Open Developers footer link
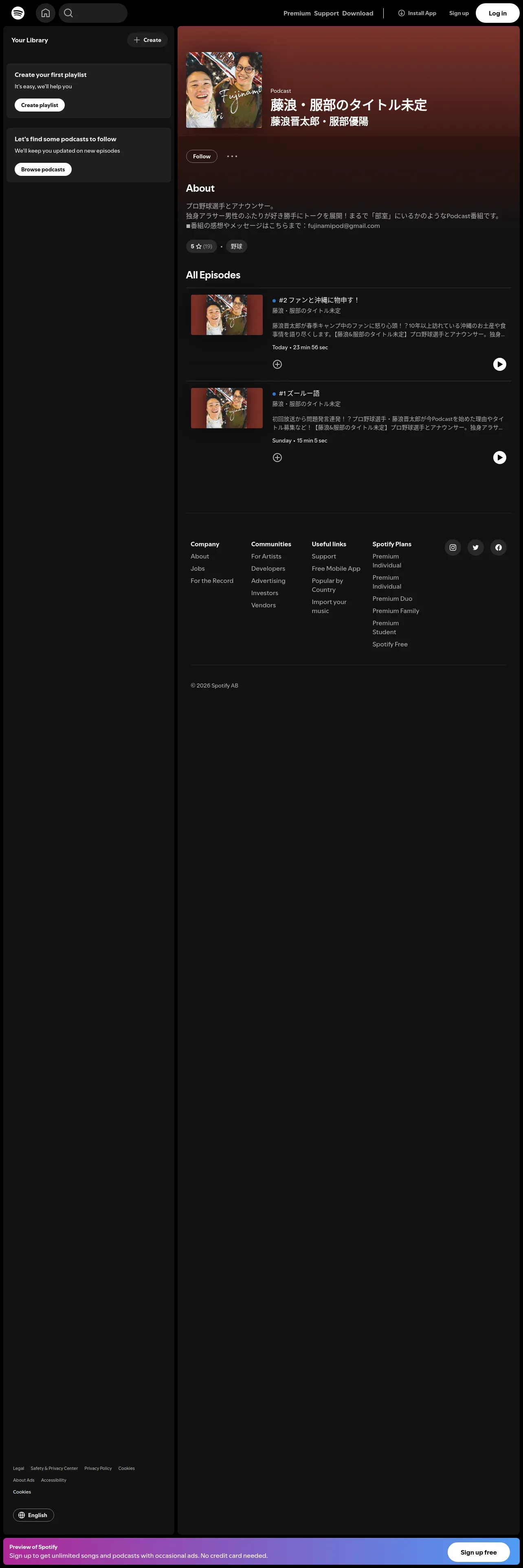Screen dimensions: 523x1568 268,569
